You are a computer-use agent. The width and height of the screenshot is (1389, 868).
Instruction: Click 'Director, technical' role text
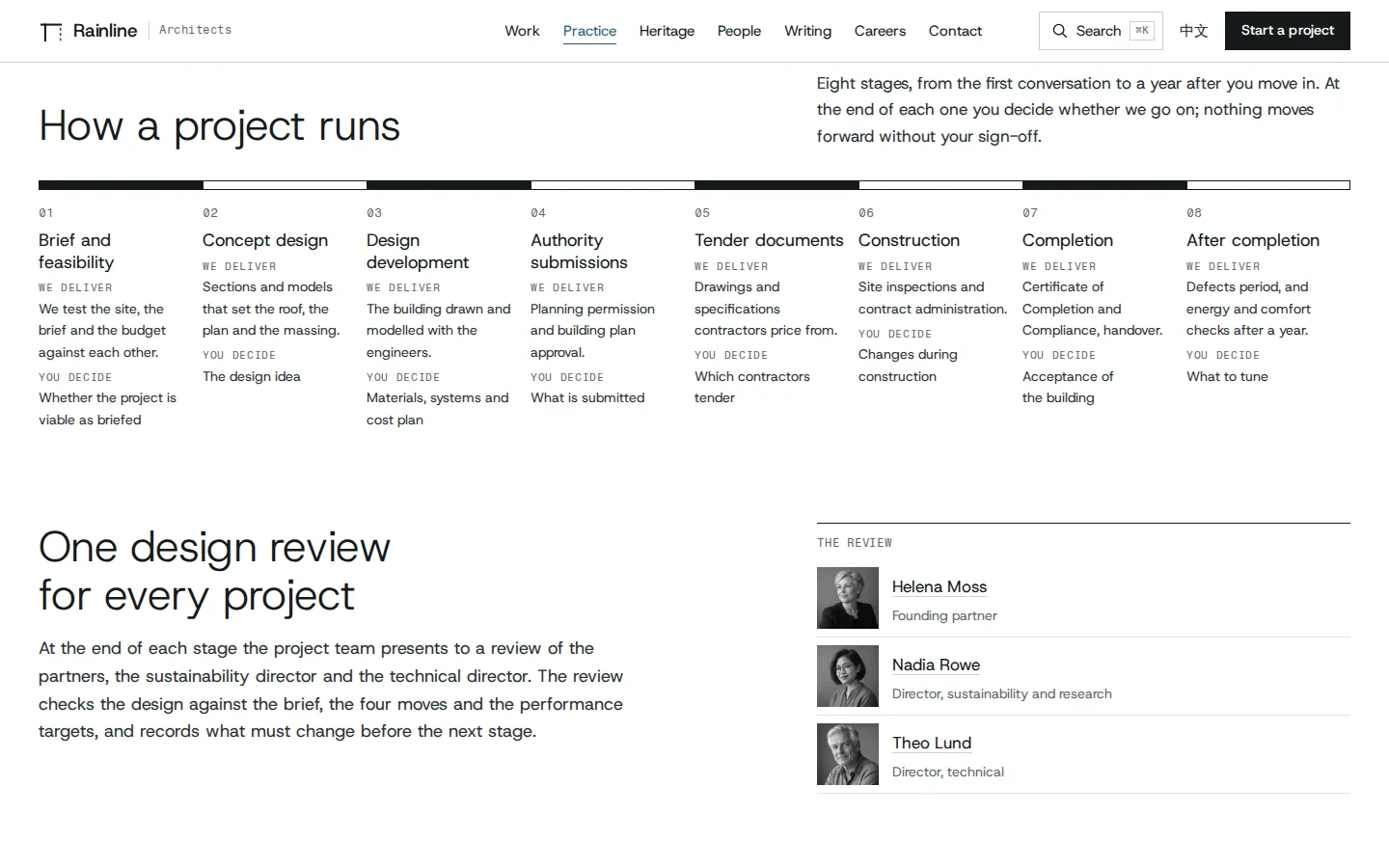tap(947, 772)
